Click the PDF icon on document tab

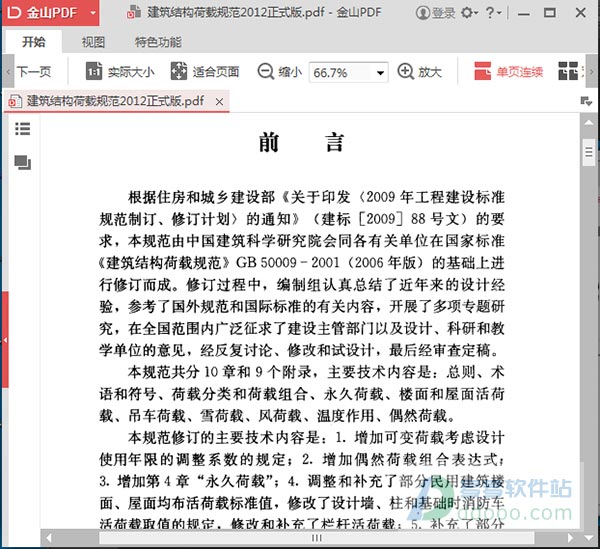pyautogui.click(x=15, y=102)
